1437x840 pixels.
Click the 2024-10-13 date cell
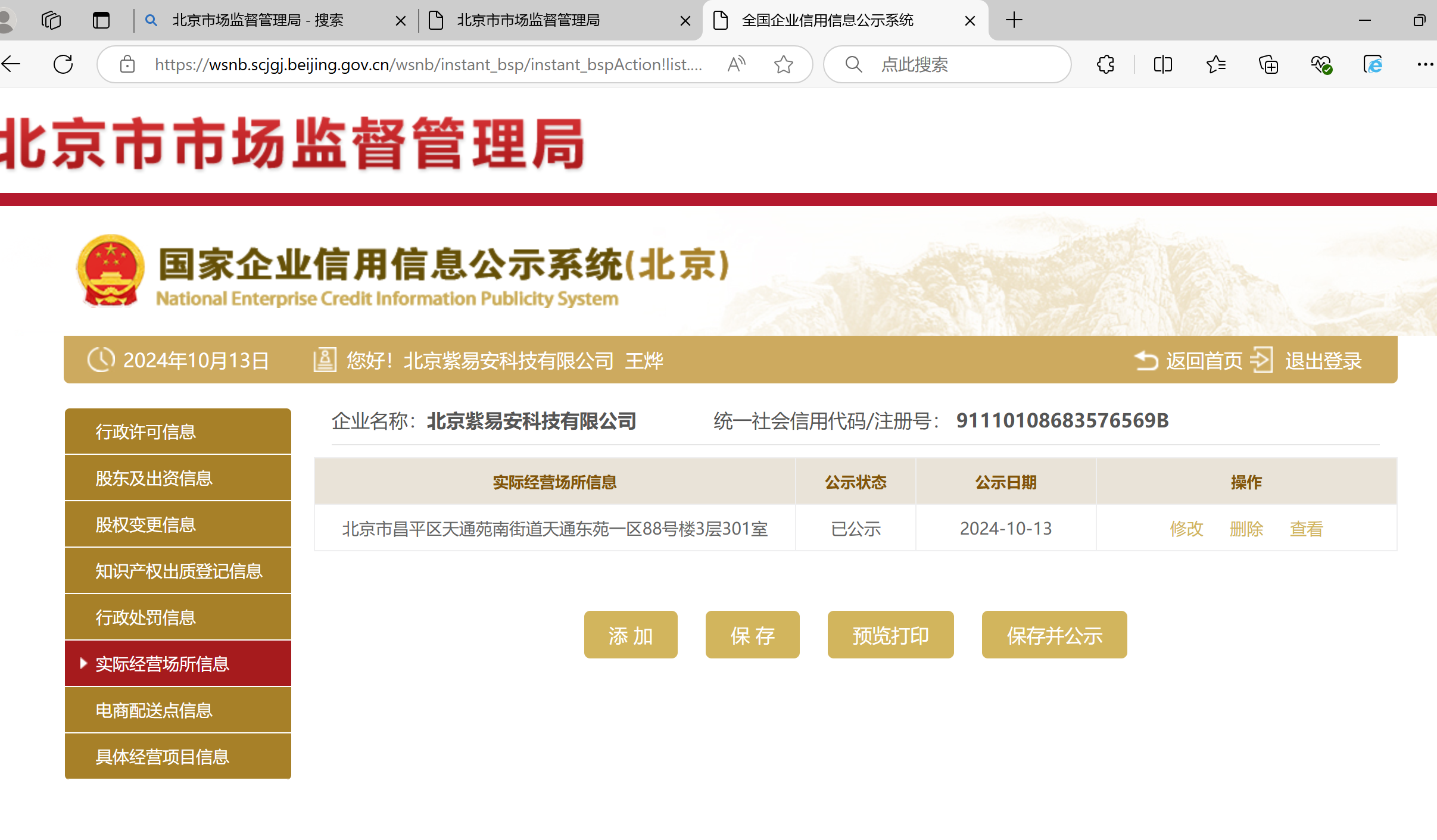click(1006, 528)
